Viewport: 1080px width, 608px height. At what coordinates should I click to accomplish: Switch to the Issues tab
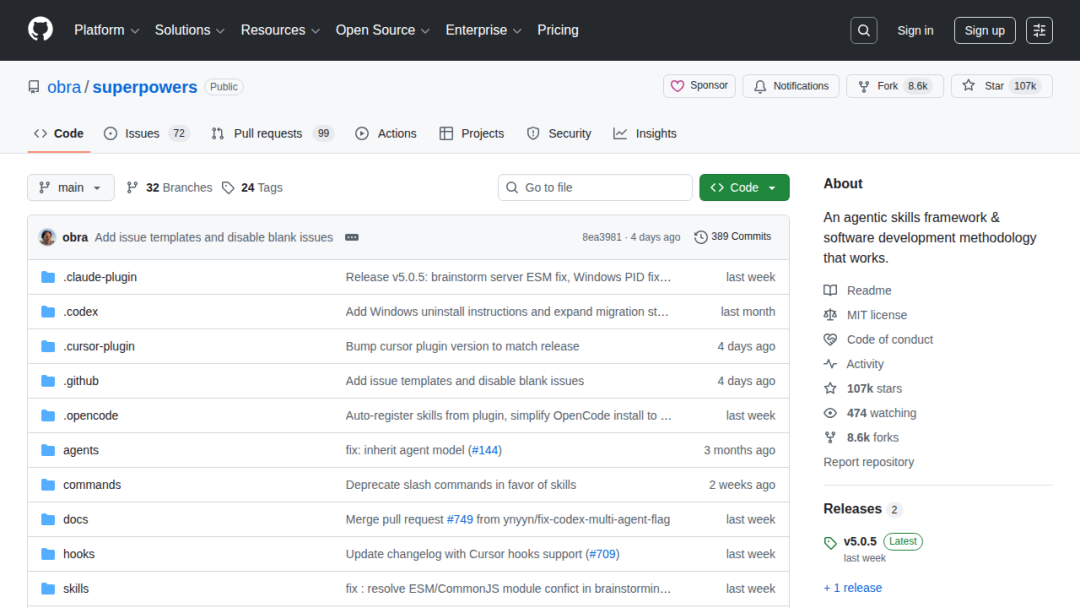[141, 133]
